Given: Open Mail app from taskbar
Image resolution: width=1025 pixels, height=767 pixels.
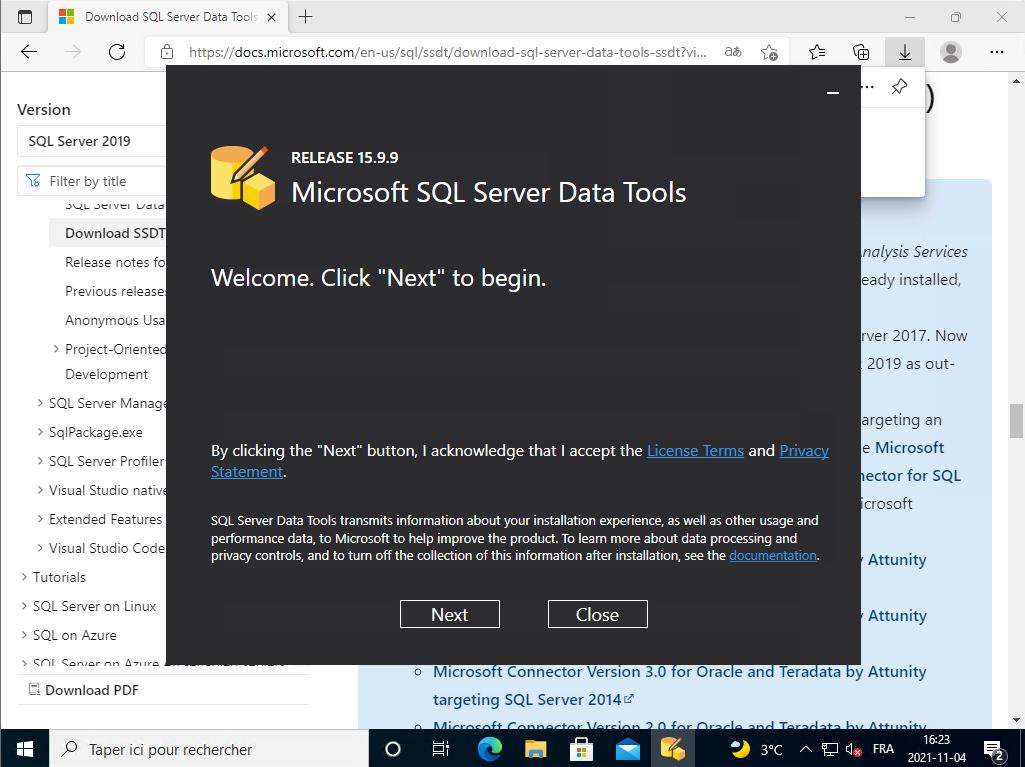Looking at the screenshot, I should pos(628,749).
